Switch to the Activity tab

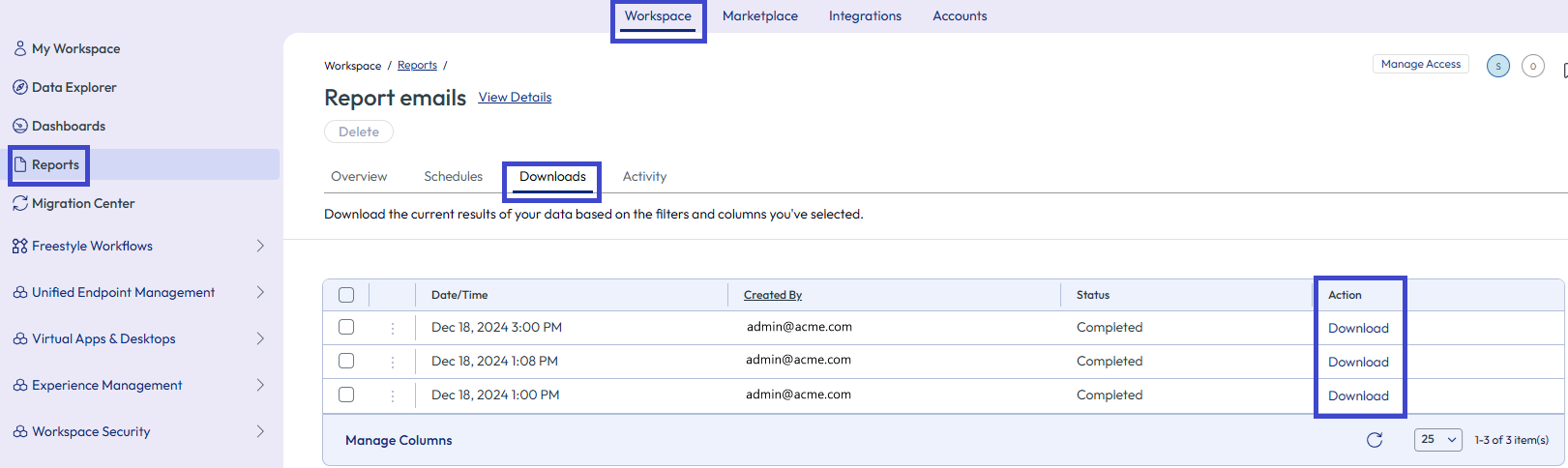click(x=644, y=177)
